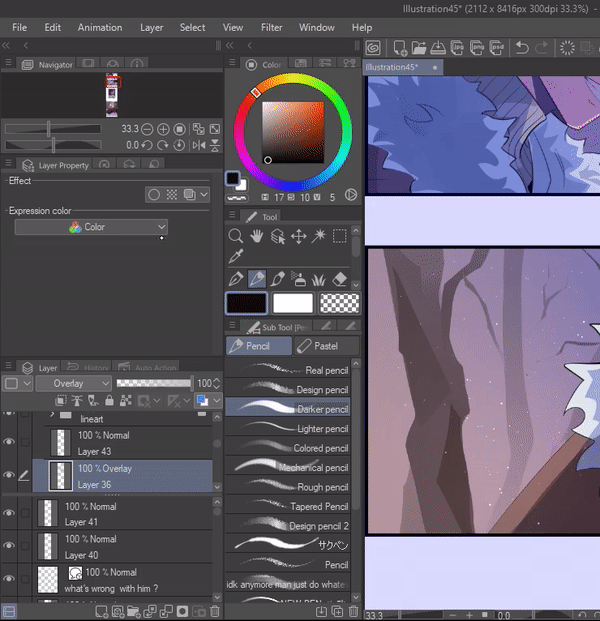This screenshot has width=600, height=621.
Task: Select the Hand move tool
Action: [257, 237]
